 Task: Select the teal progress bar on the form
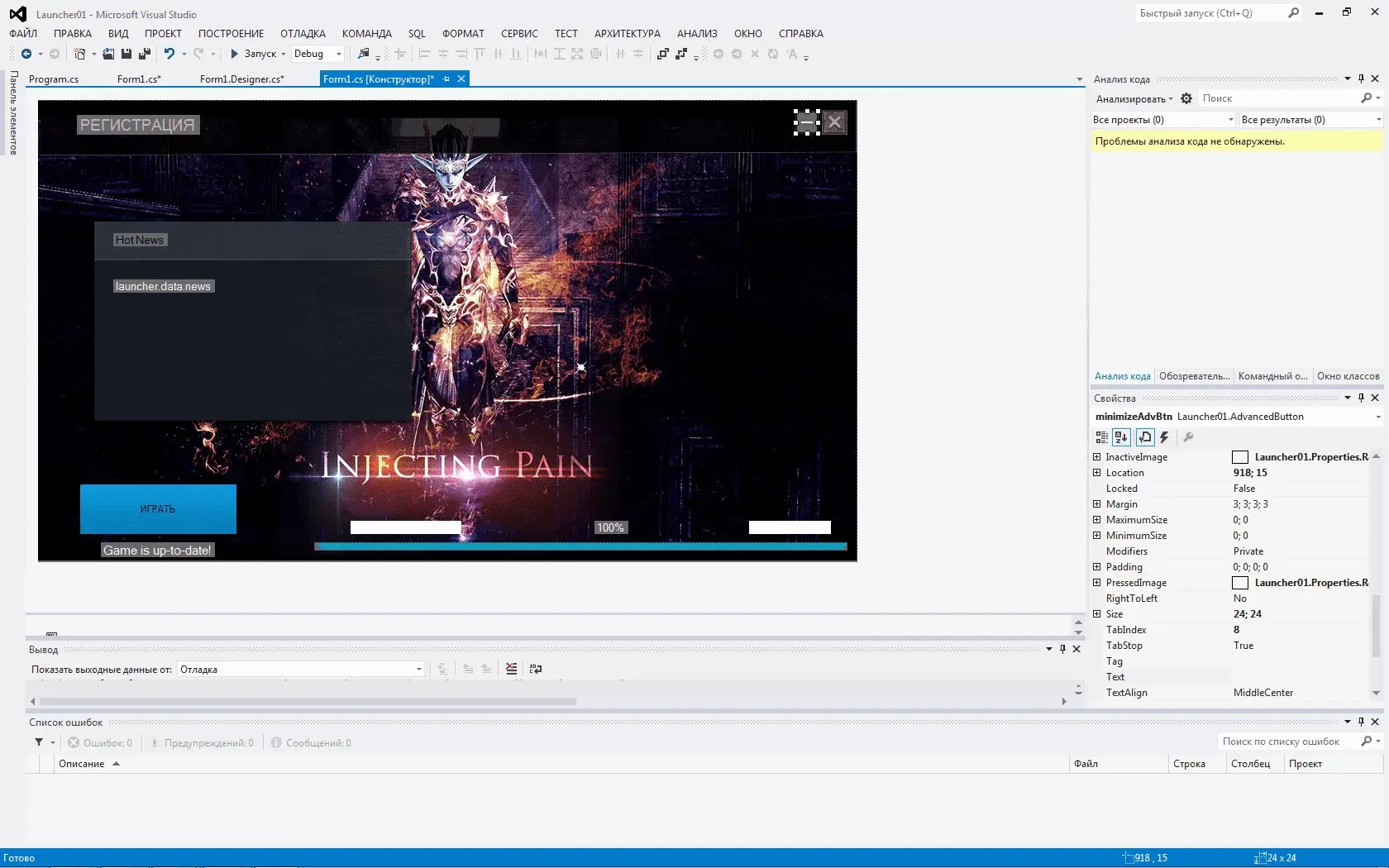pyautogui.click(x=580, y=546)
